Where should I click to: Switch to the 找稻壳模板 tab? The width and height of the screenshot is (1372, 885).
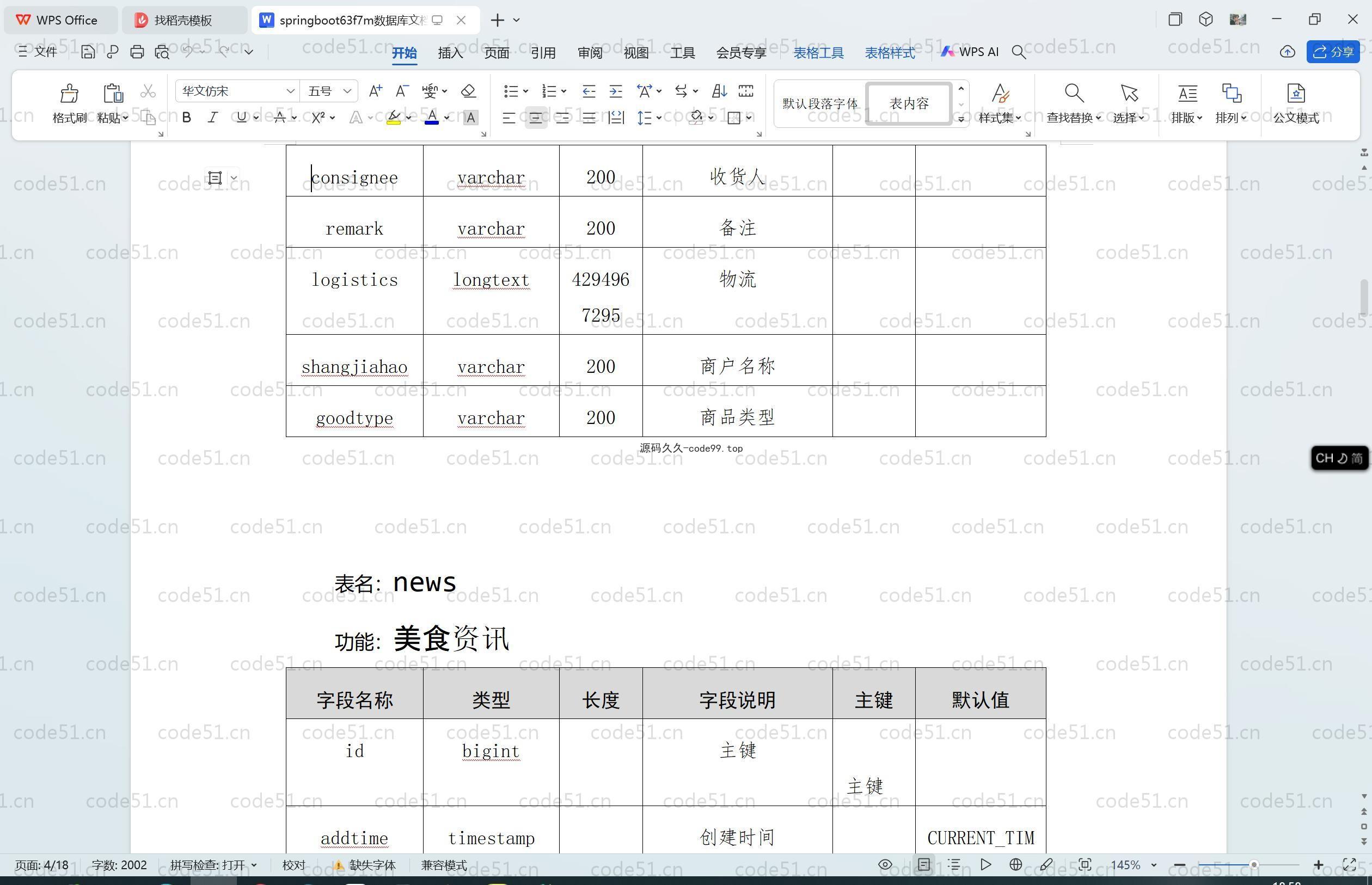click(x=183, y=20)
